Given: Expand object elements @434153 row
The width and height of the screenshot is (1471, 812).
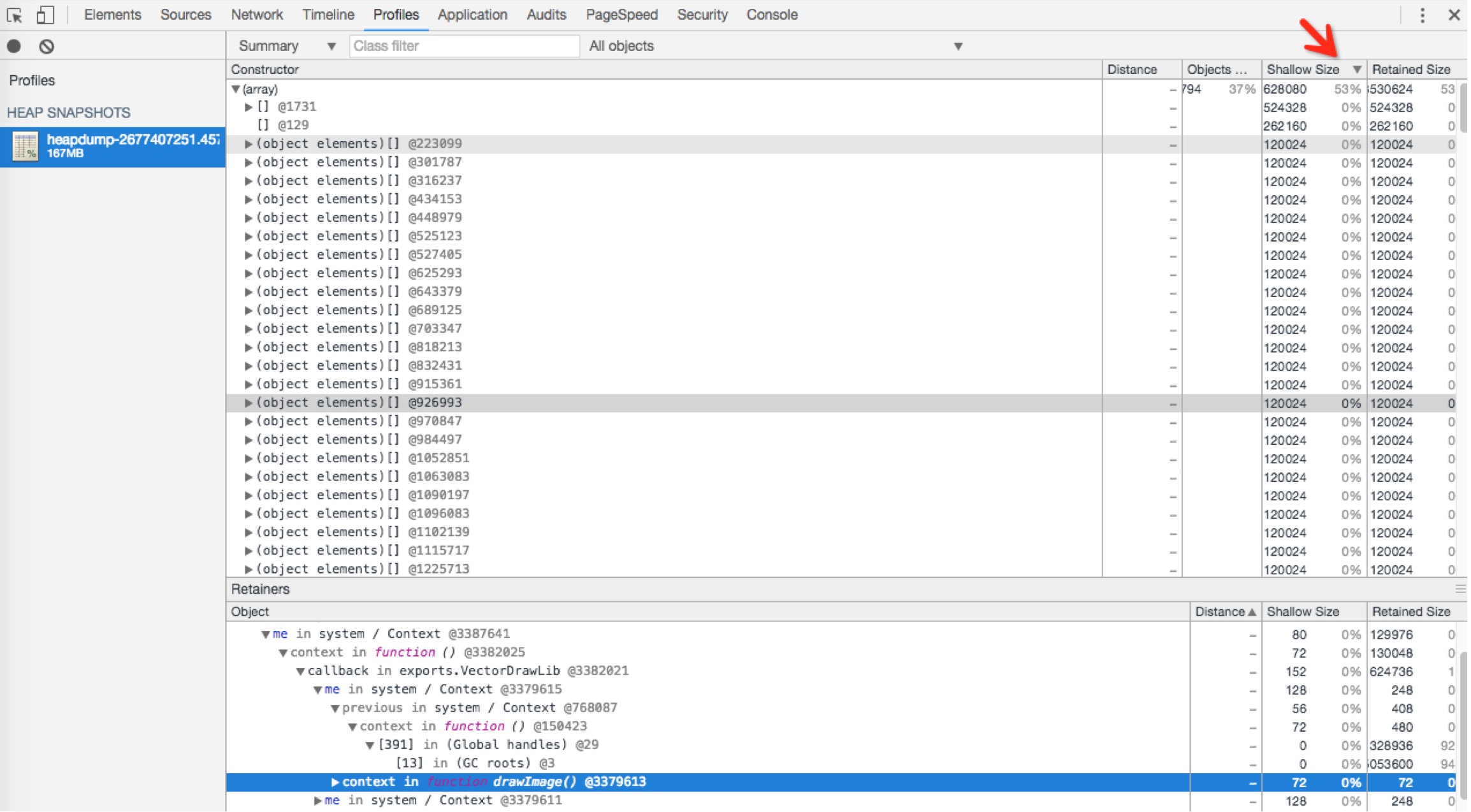Looking at the screenshot, I should (249, 199).
